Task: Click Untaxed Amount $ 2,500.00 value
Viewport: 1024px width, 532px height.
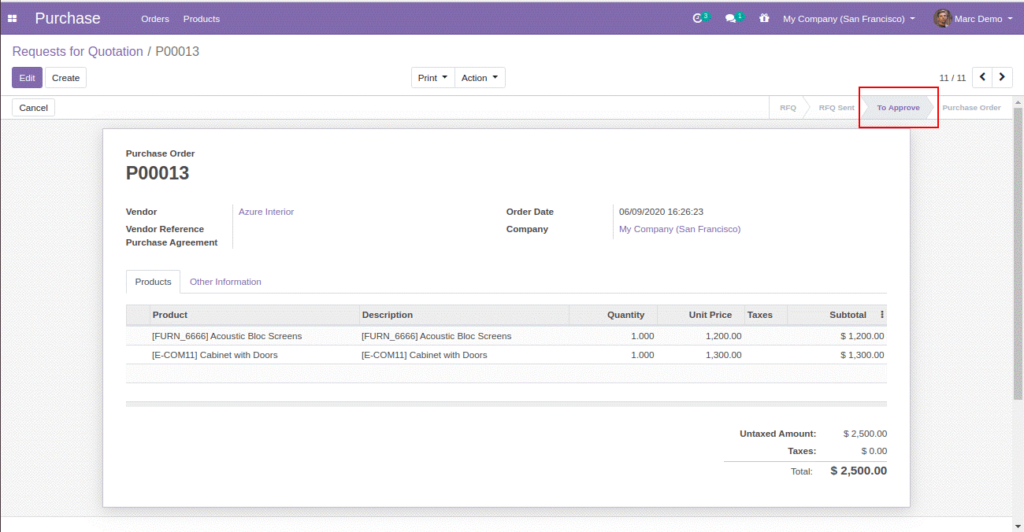Action: tap(865, 433)
